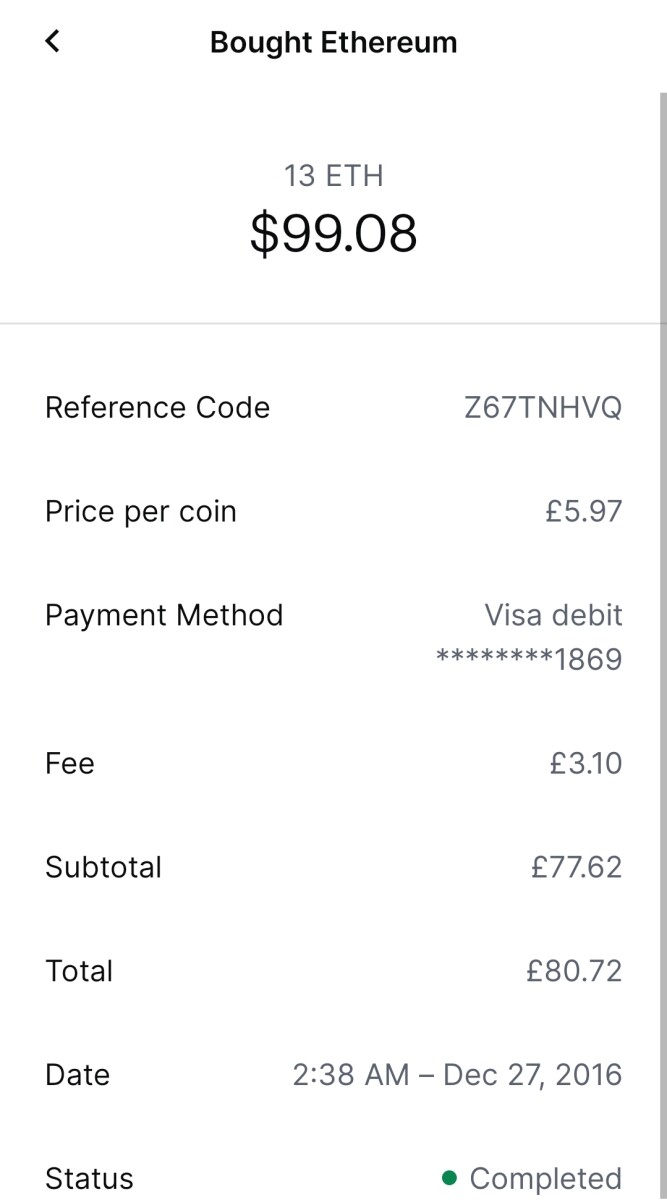The height and width of the screenshot is (1200, 667).
Task: Select the Completed status text
Action: 545,1179
